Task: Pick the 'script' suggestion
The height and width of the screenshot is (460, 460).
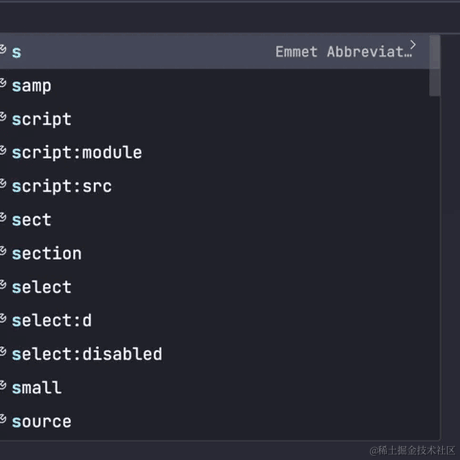Action: click(x=215, y=119)
